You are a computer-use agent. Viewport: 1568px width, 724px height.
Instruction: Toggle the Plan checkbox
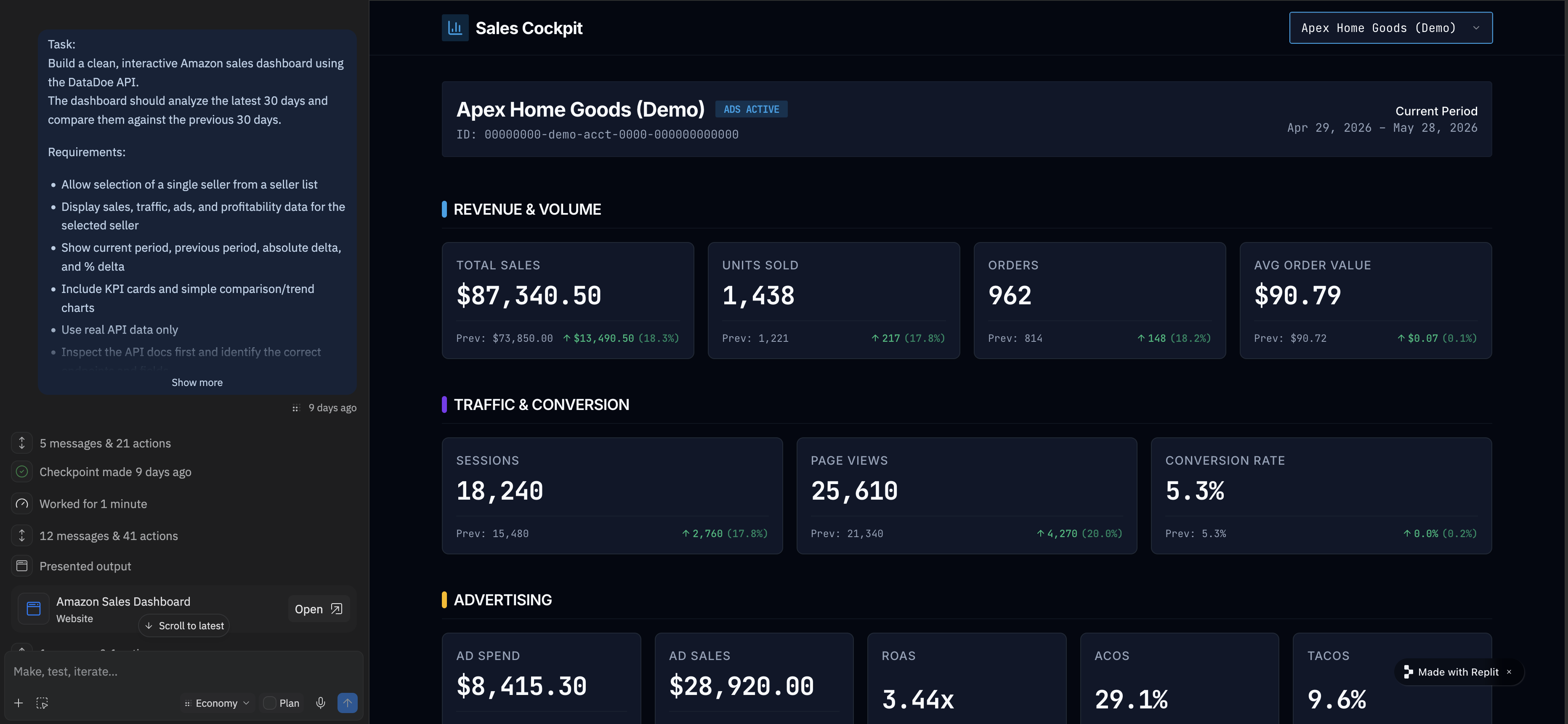click(270, 703)
